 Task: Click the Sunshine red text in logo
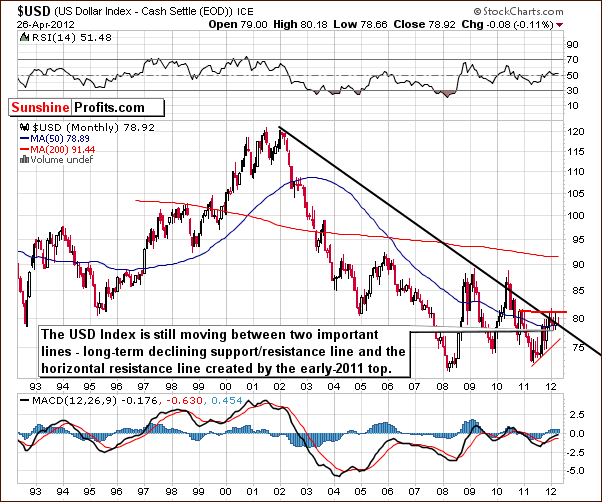(x=40, y=107)
